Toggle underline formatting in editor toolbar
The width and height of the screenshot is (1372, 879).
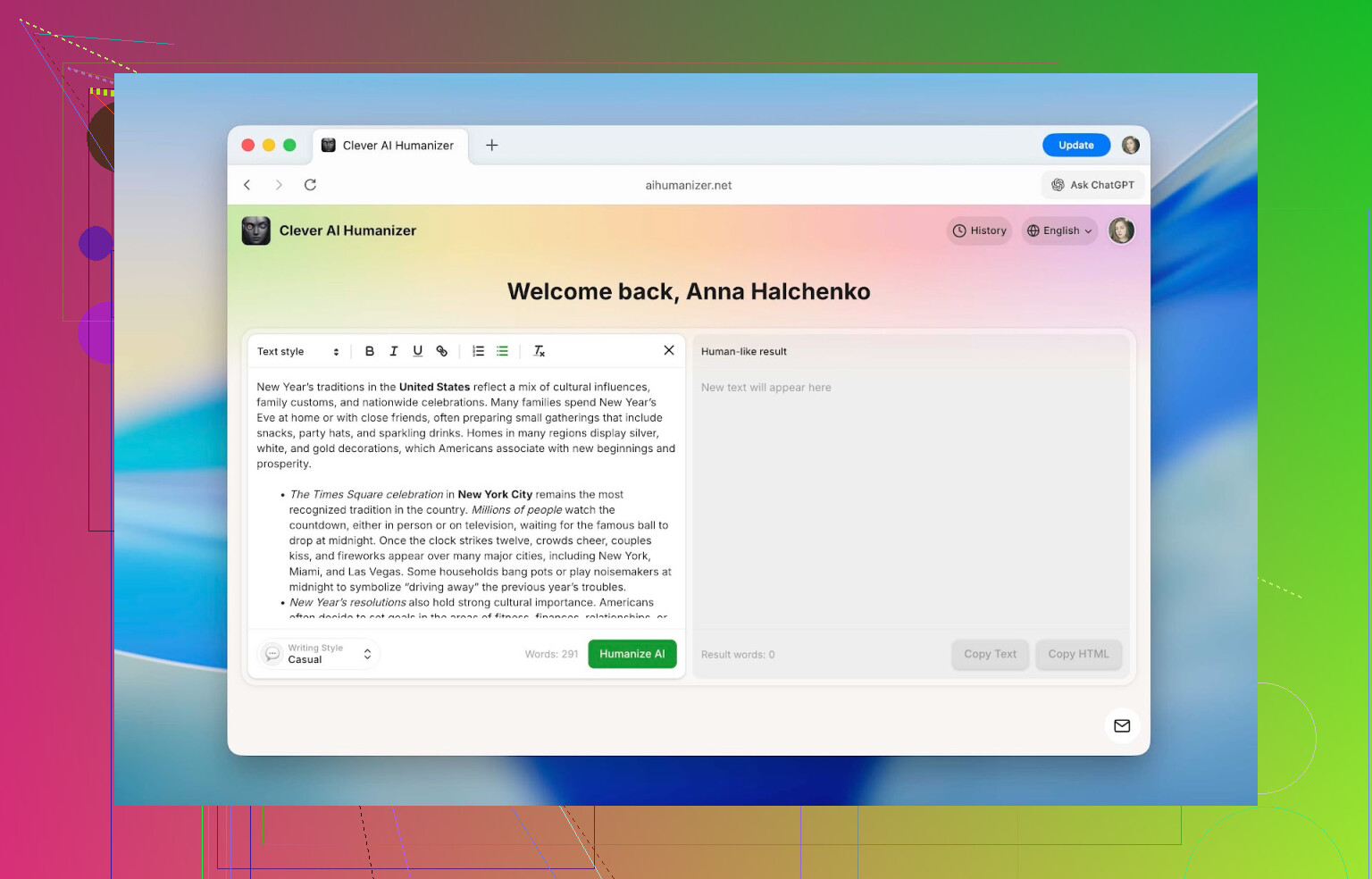pyautogui.click(x=417, y=351)
